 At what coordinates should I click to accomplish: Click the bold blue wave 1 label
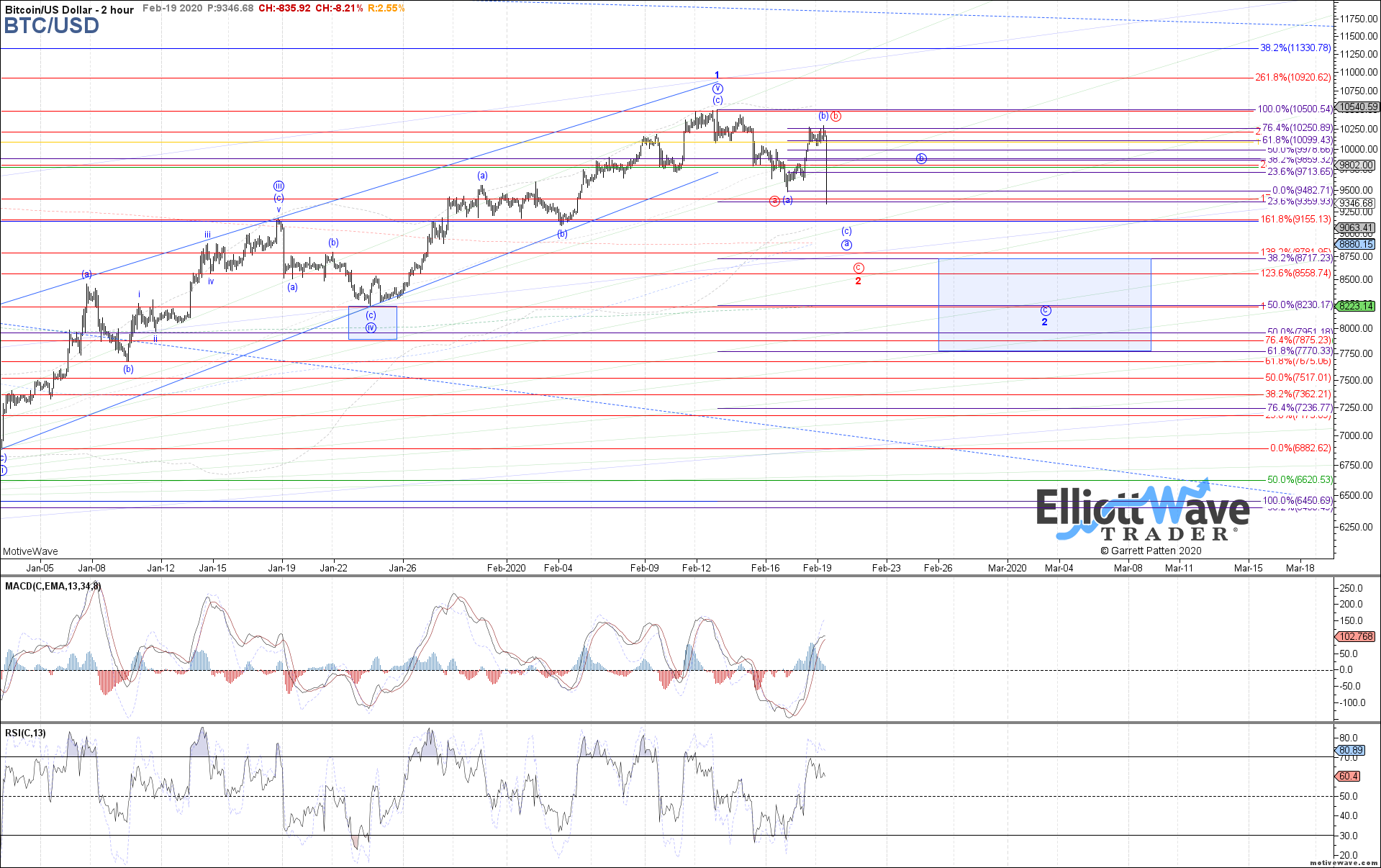(717, 75)
